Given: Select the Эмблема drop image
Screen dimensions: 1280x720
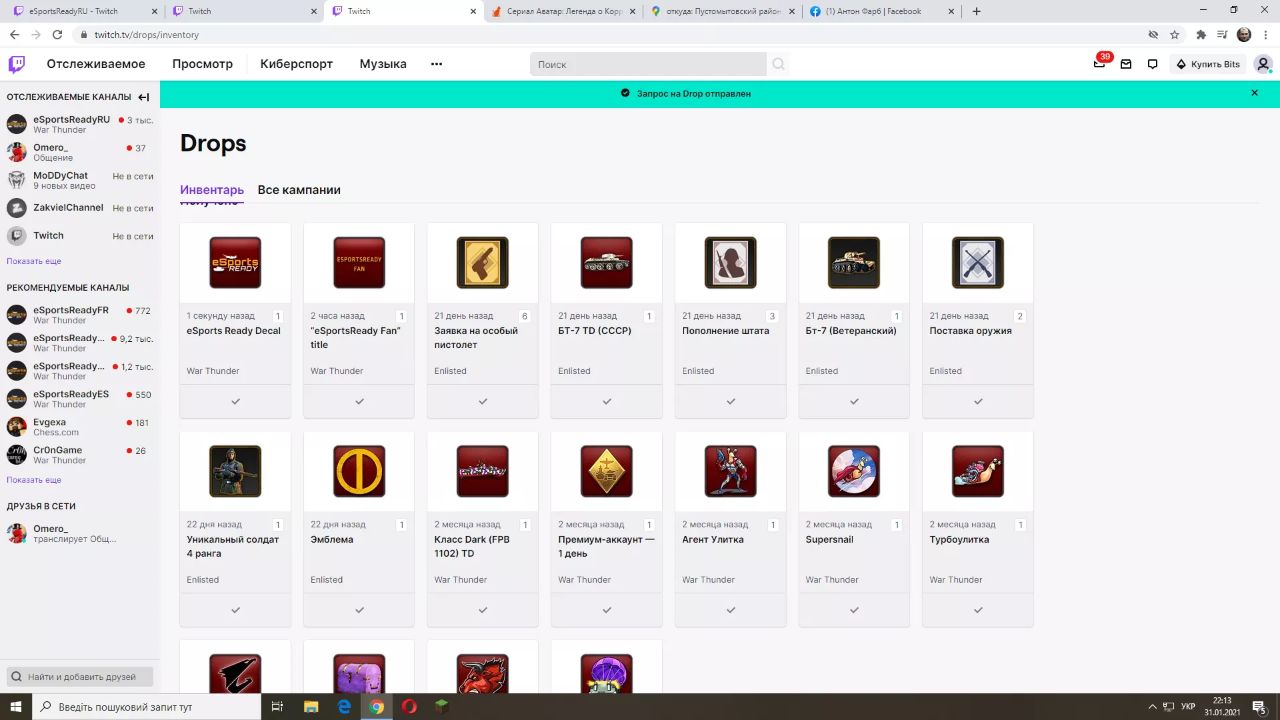Looking at the screenshot, I should click(x=359, y=471).
